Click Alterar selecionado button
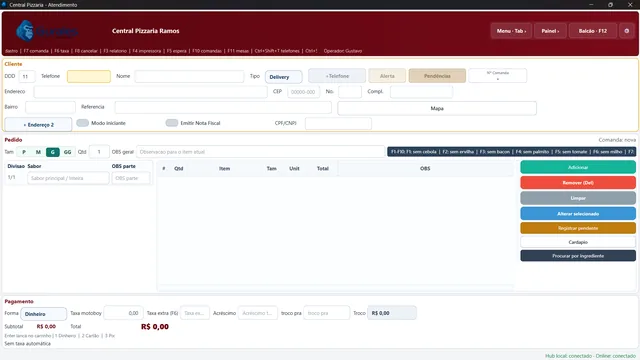The image size is (640, 360). coord(578,213)
